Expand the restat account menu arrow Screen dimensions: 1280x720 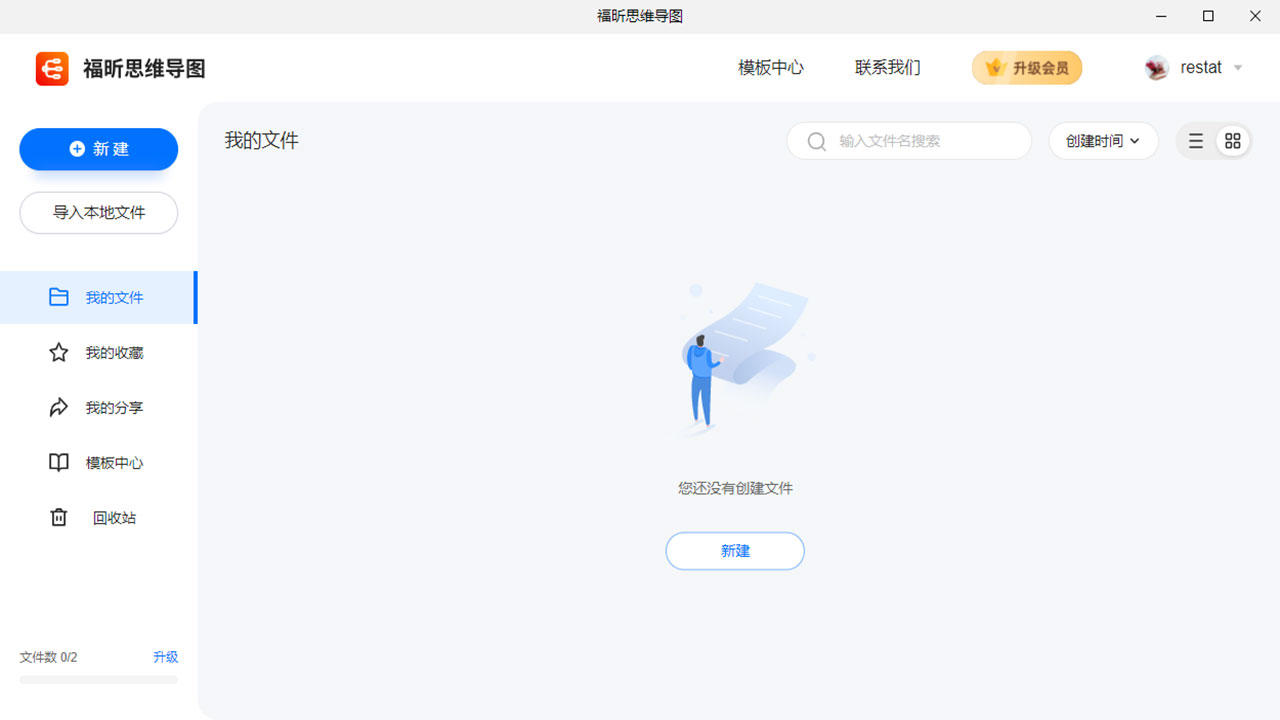tap(1238, 68)
